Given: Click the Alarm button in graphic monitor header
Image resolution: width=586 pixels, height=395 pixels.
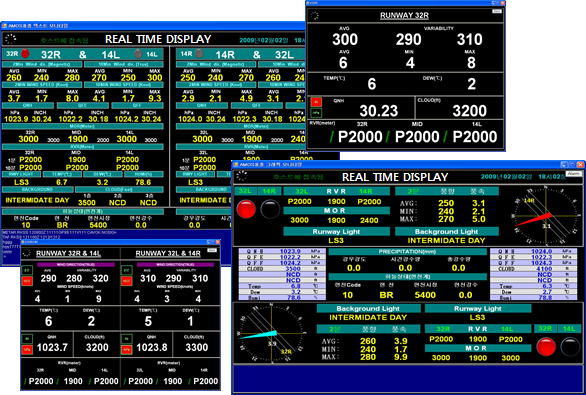Looking at the screenshot, I should [573, 174].
